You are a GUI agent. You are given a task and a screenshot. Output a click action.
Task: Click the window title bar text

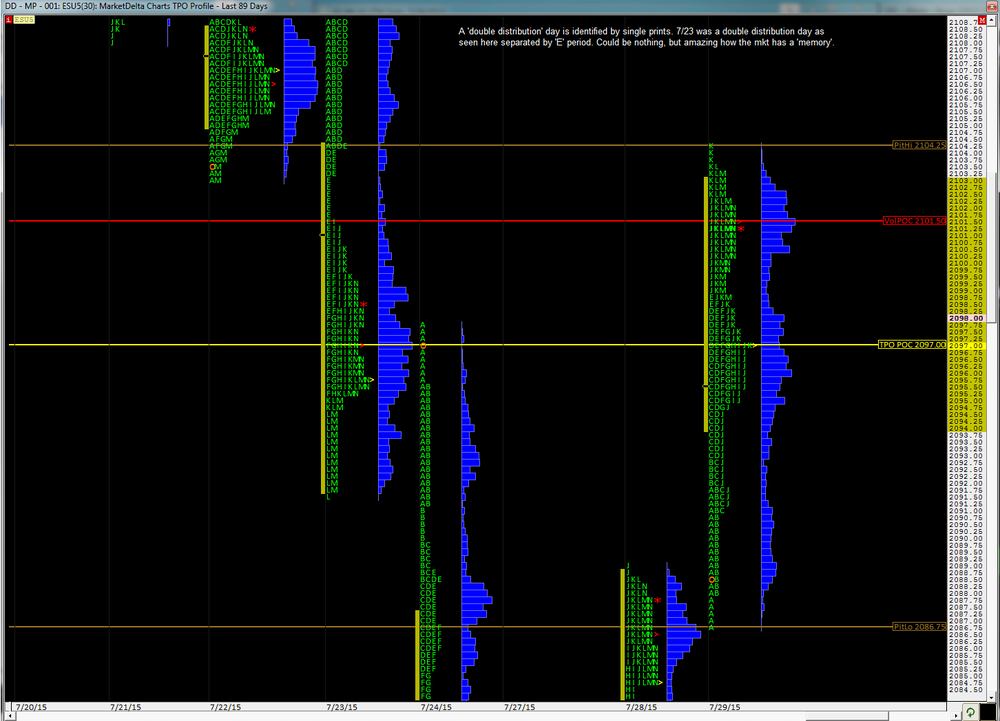click(x=136, y=6)
